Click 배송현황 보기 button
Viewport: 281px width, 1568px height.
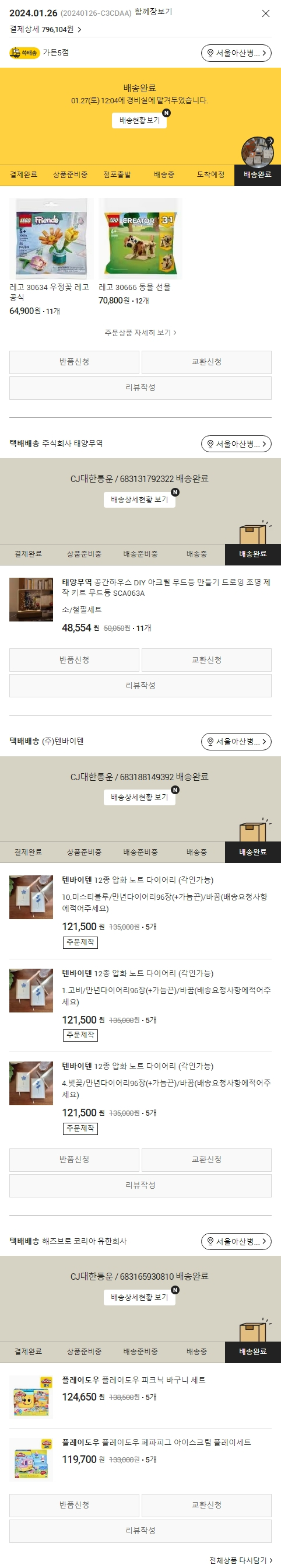(x=139, y=121)
